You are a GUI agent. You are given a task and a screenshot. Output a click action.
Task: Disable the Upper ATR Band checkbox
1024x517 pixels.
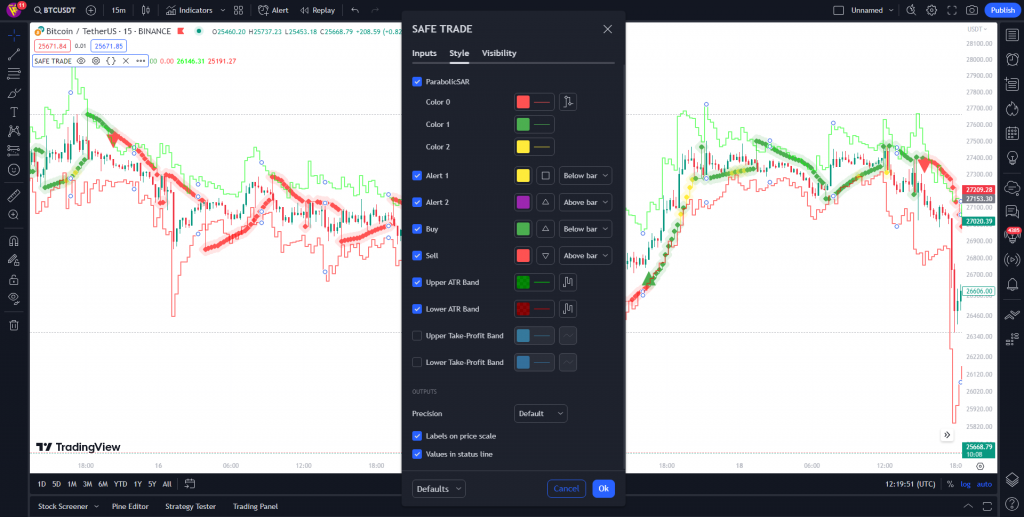[417, 283]
